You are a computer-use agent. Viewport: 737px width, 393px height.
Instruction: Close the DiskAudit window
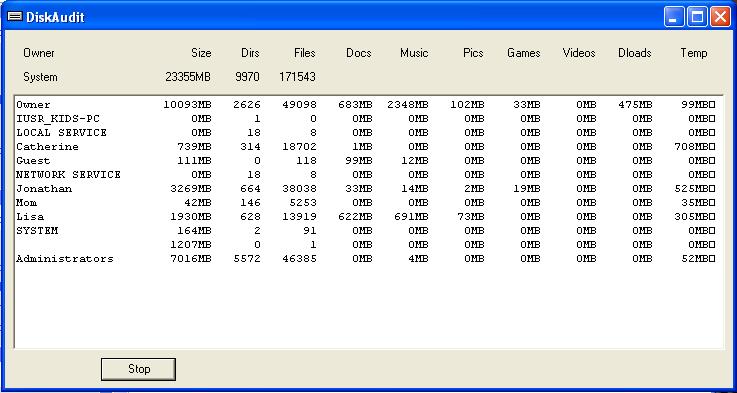tap(720, 17)
